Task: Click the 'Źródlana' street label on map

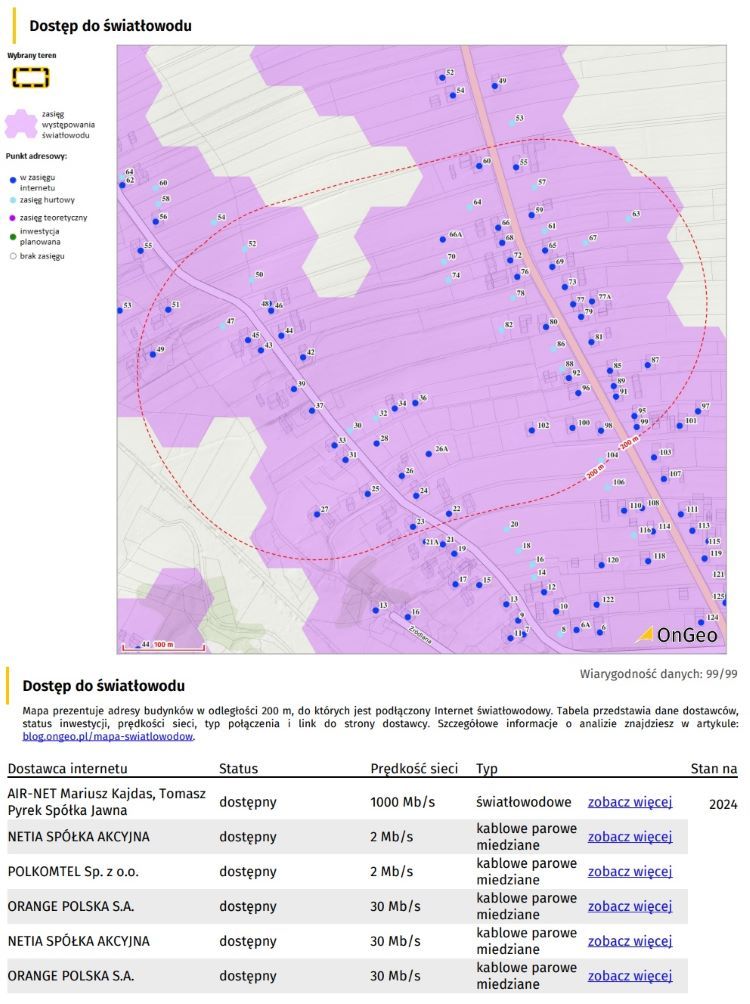Action: tap(421, 635)
